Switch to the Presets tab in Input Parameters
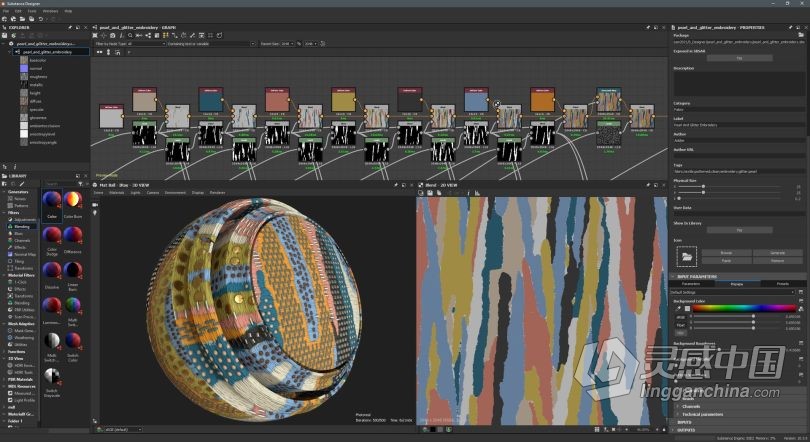This screenshot has height=442, width=810. click(783, 284)
